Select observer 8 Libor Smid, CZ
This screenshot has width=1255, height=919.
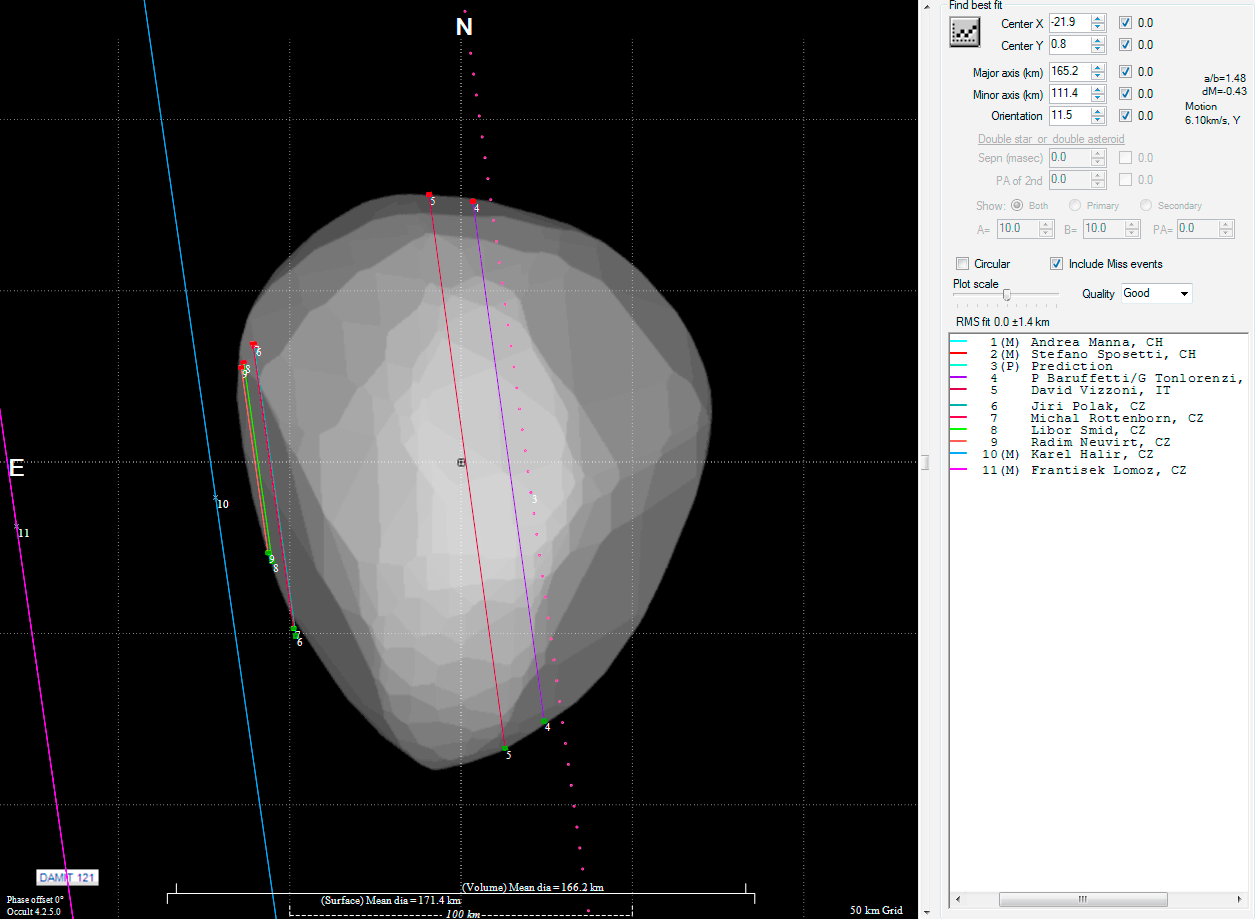[1097, 430]
